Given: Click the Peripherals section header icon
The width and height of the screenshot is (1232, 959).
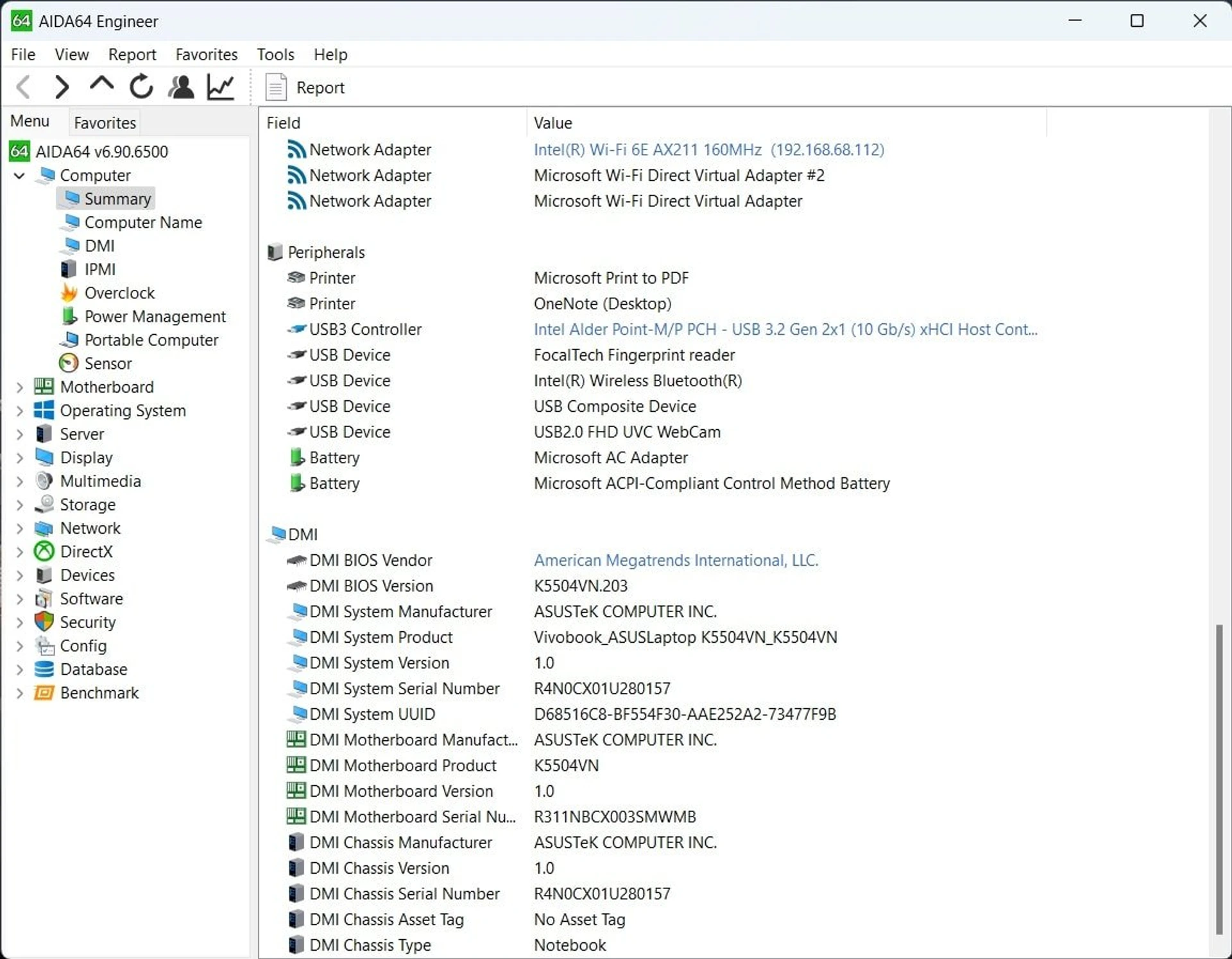Looking at the screenshot, I should click(x=275, y=252).
